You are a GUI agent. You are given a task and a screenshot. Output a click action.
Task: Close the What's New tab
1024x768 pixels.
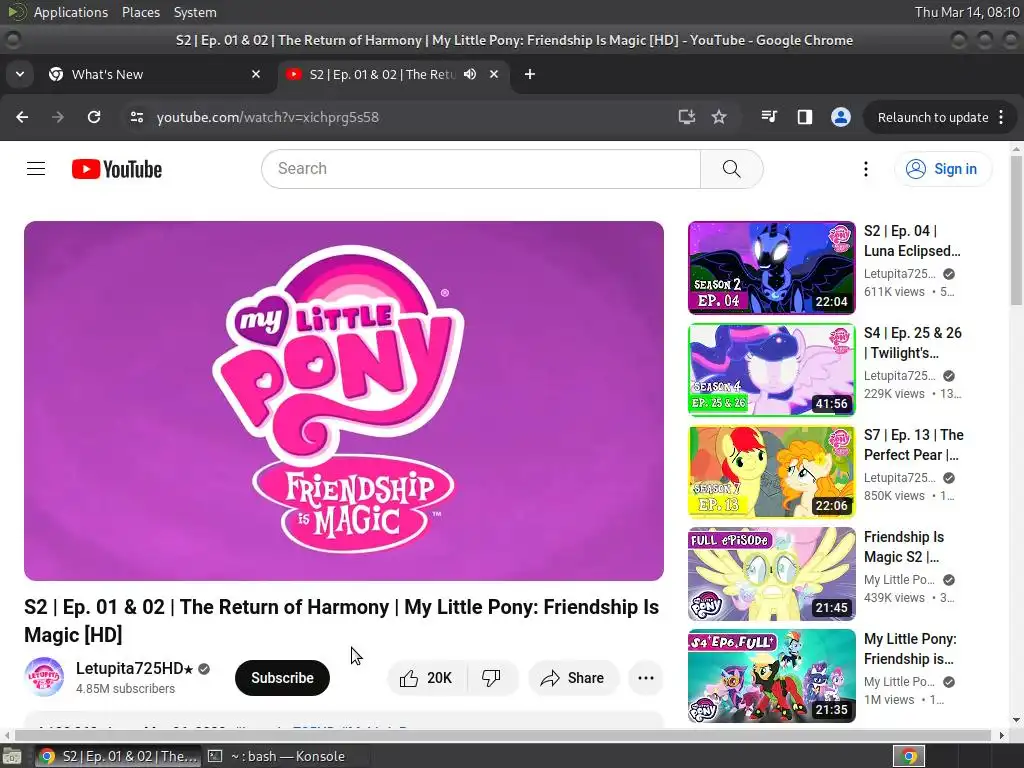pos(256,74)
